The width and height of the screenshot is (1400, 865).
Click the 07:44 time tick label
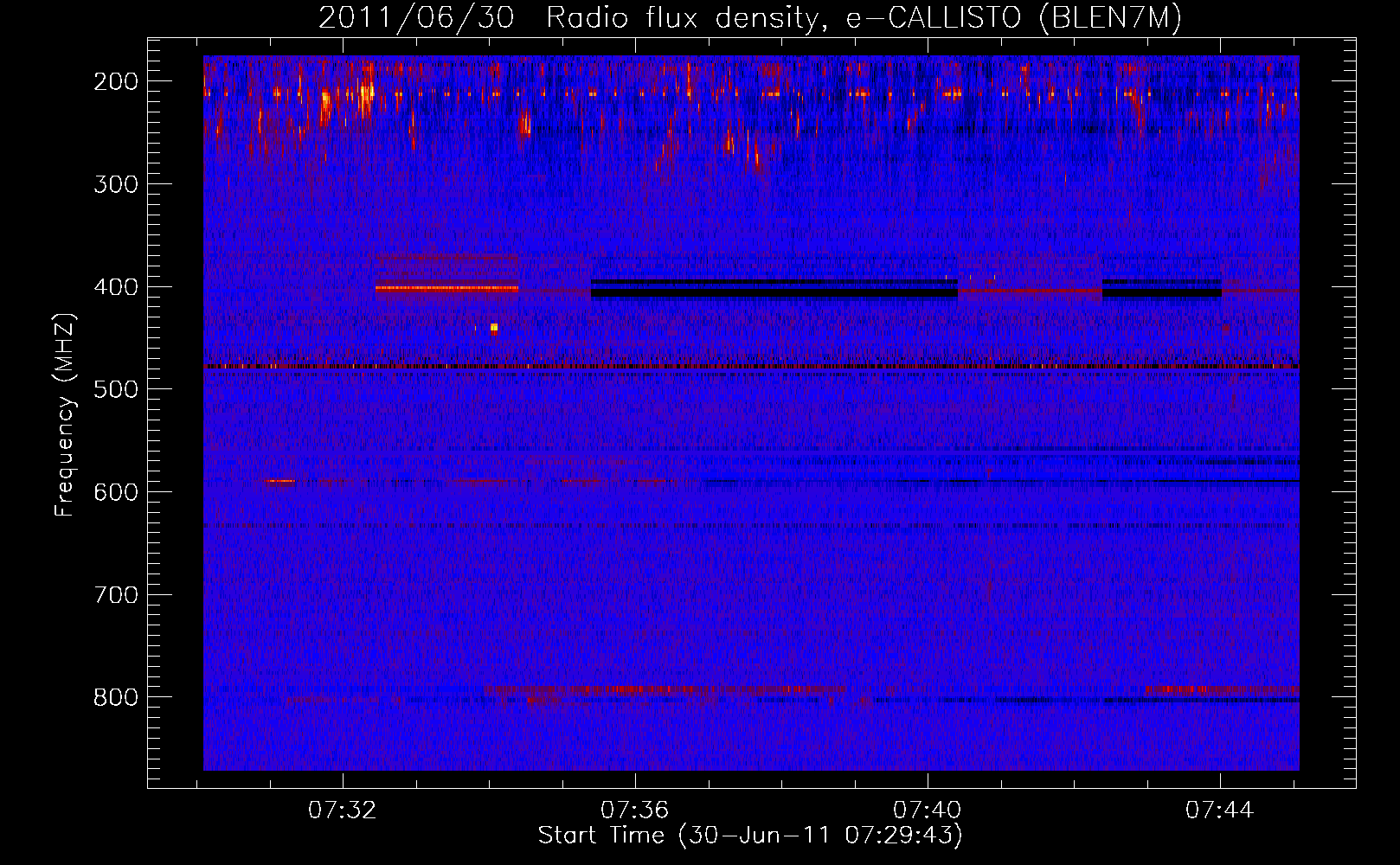pyautogui.click(x=1220, y=811)
